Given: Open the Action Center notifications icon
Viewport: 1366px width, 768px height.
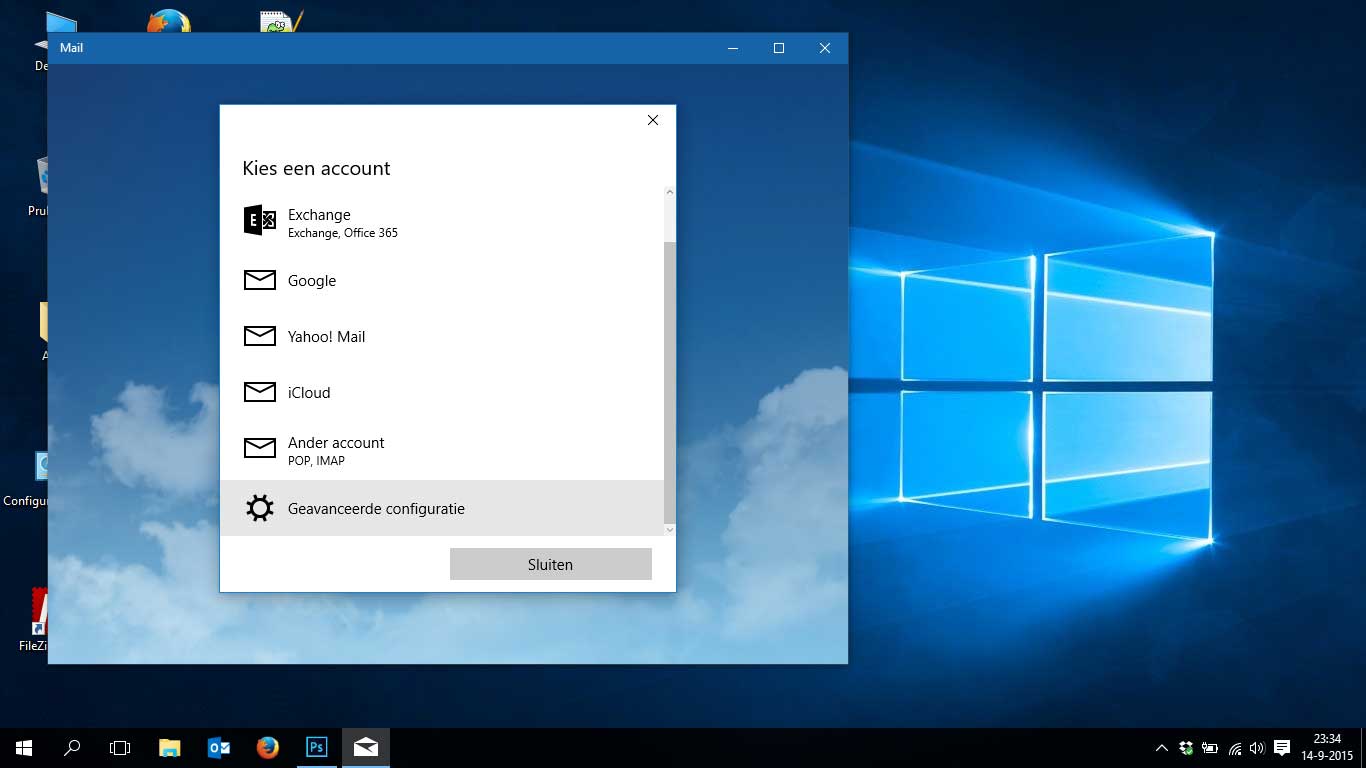Looking at the screenshot, I should (1282, 748).
